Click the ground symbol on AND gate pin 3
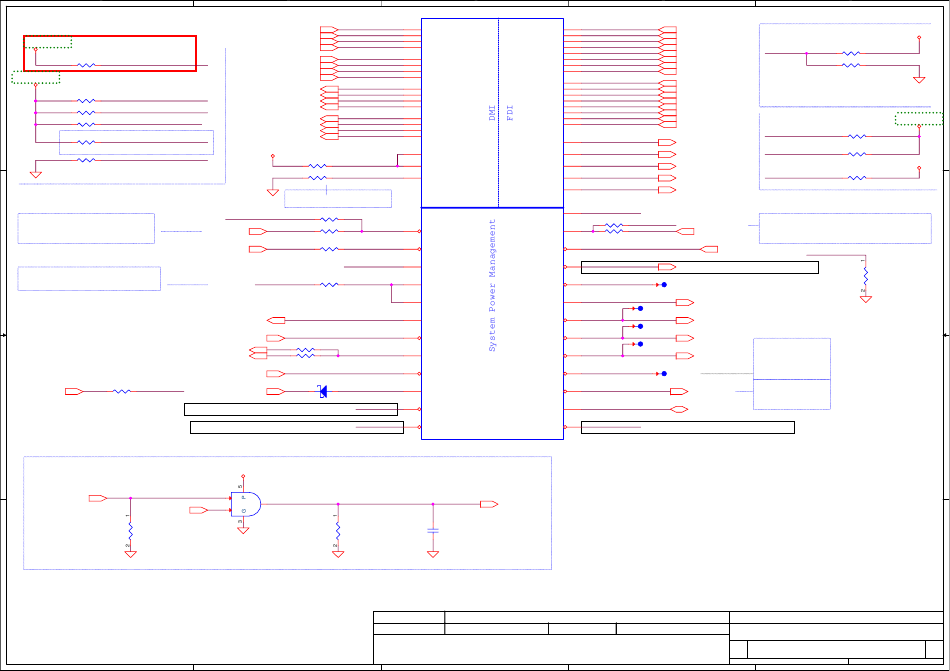950x671 pixels. pos(243,531)
